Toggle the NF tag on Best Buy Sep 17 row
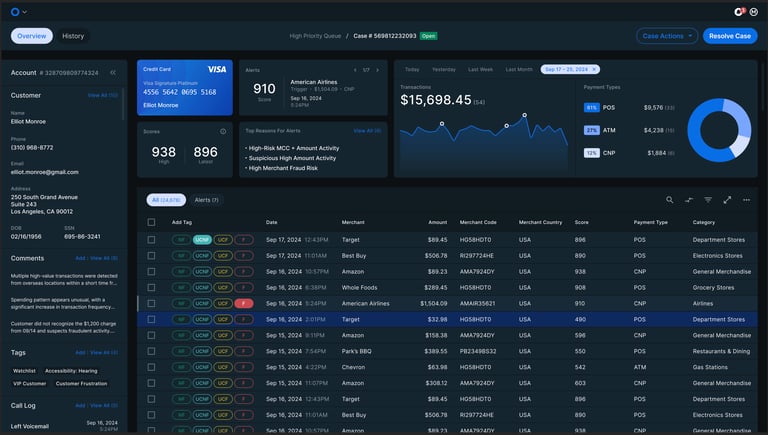768x435 pixels. point(181,256)
